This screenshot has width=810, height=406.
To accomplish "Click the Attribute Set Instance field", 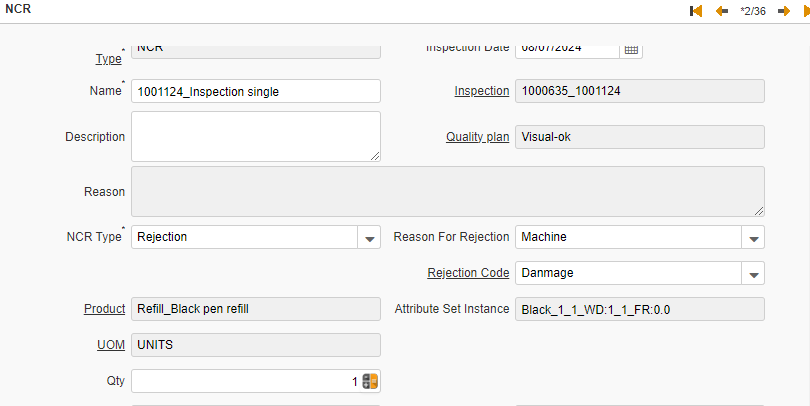I will coord(640,309).
